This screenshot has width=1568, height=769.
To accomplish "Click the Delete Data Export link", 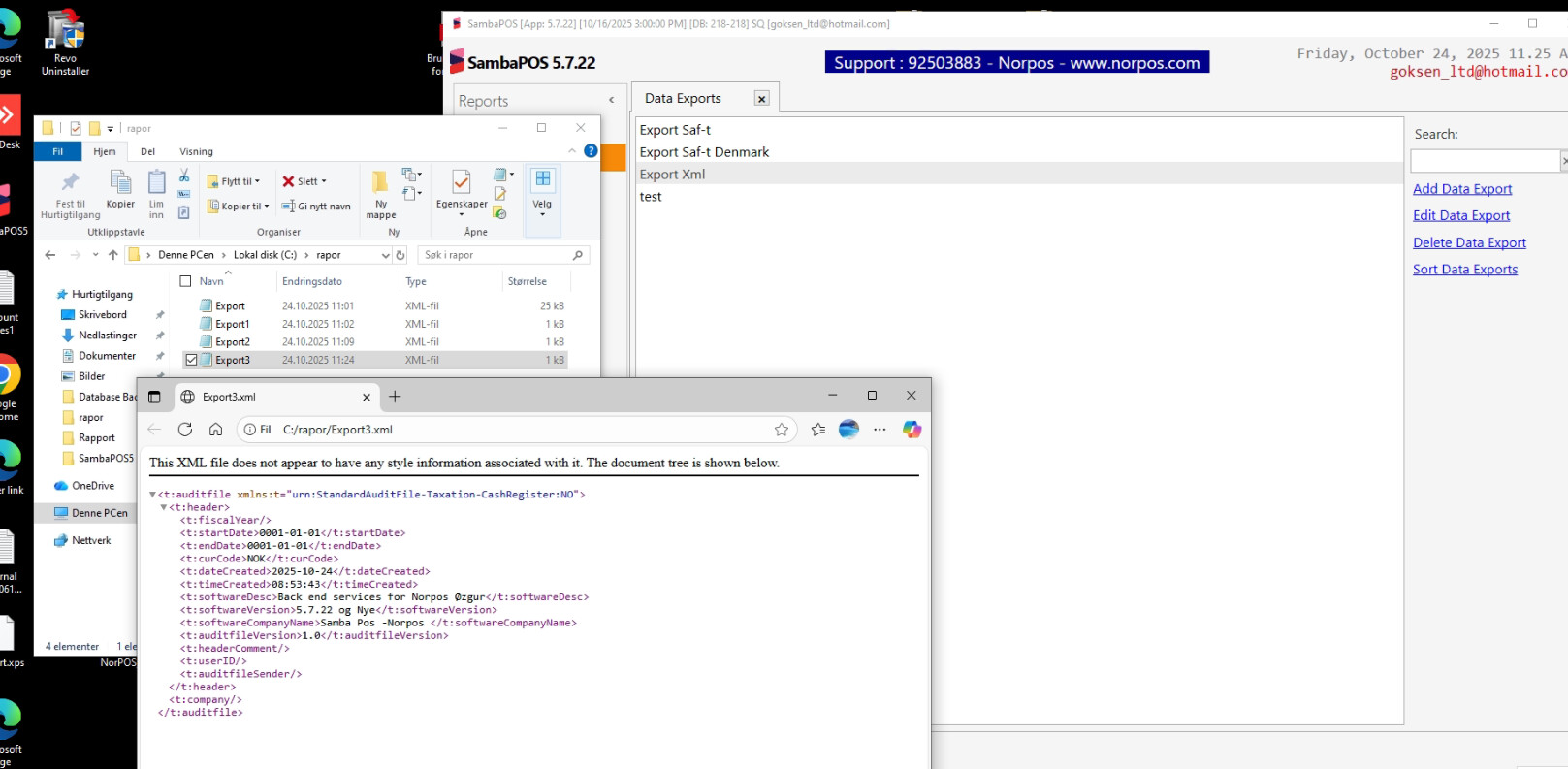I will pos(1468,242).
